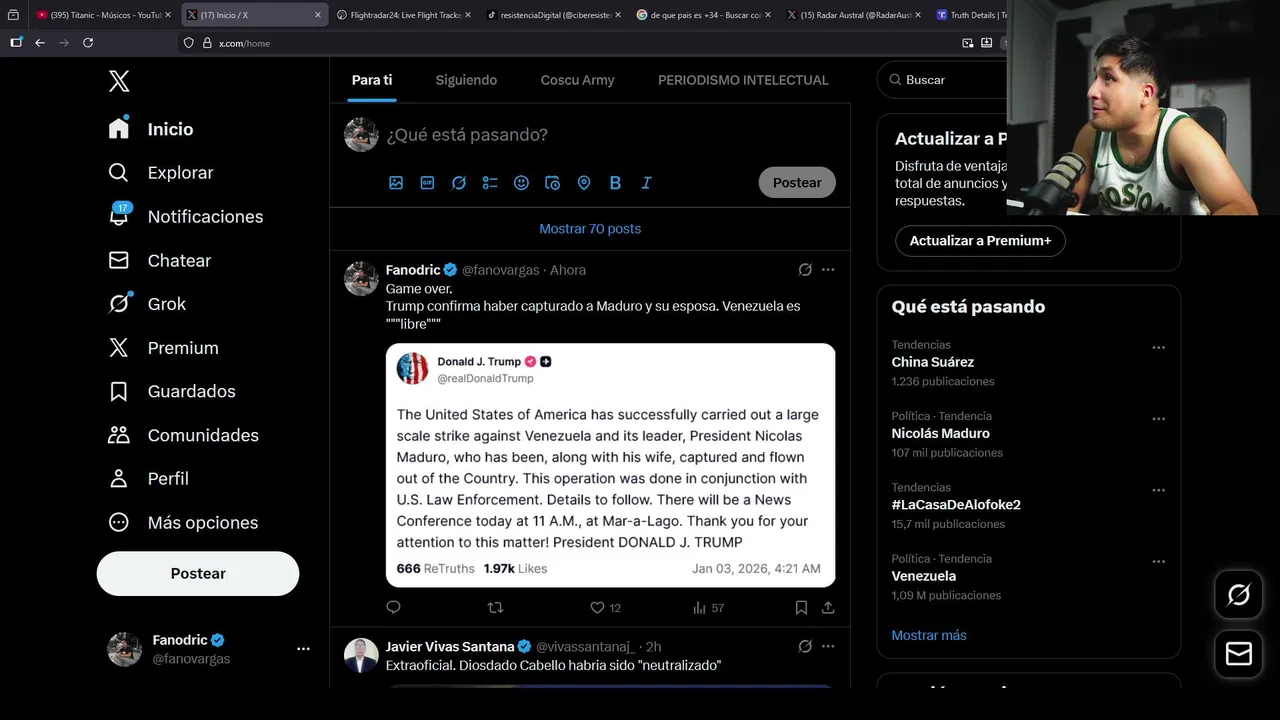Image resolution: width=1280 pixels, height=720 pixels.
Task: Open Más opciones menu
Action: (x=183, y=523)
